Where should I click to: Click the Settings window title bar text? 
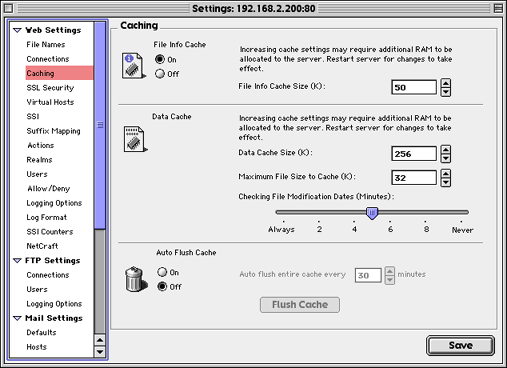[x=253, y=8]
